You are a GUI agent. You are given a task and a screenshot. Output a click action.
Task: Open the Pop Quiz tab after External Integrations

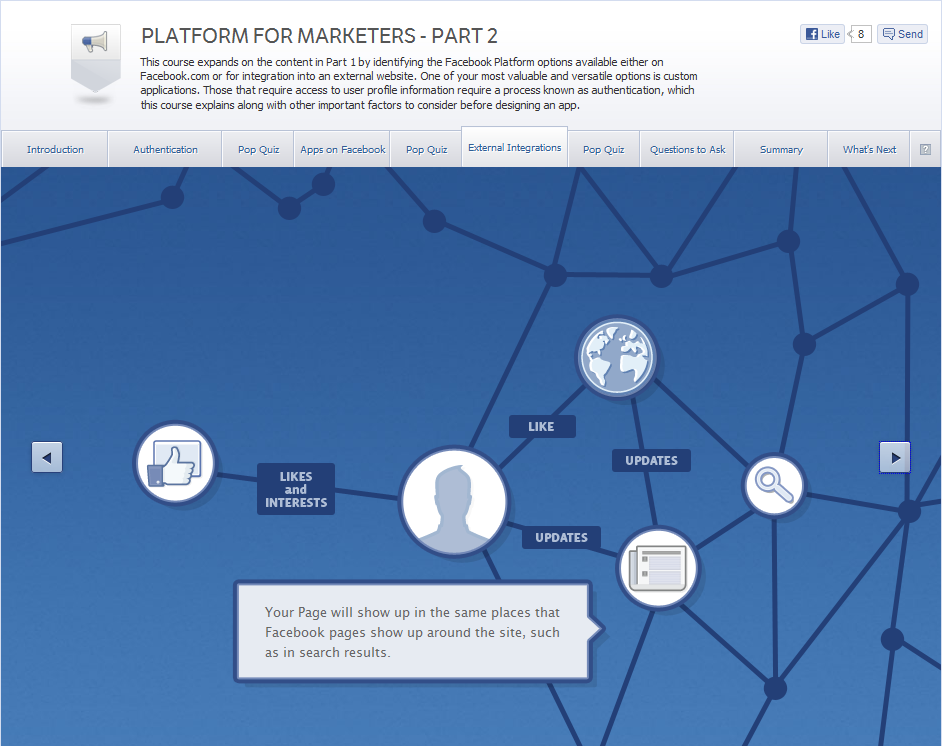(x=603, y=149)
